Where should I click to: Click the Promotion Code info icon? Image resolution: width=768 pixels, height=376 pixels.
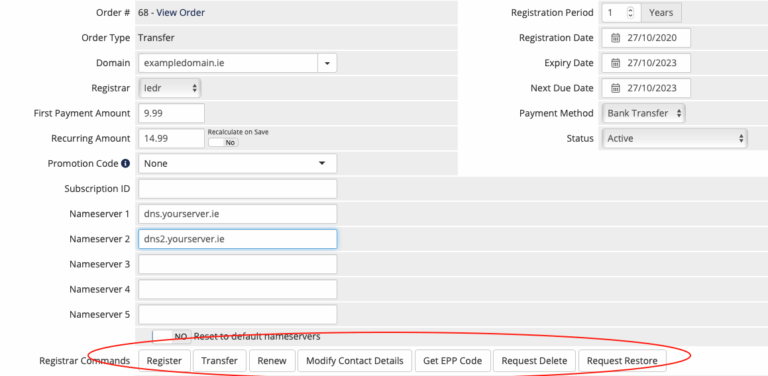click(x=125, y=164)
